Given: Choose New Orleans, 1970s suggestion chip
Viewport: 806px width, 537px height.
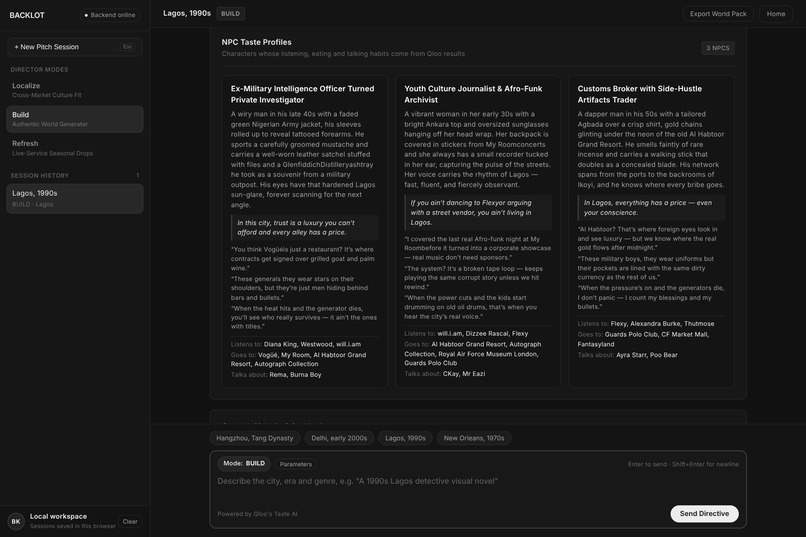Looking at the screenshot, I should click(x=473, y=438).
